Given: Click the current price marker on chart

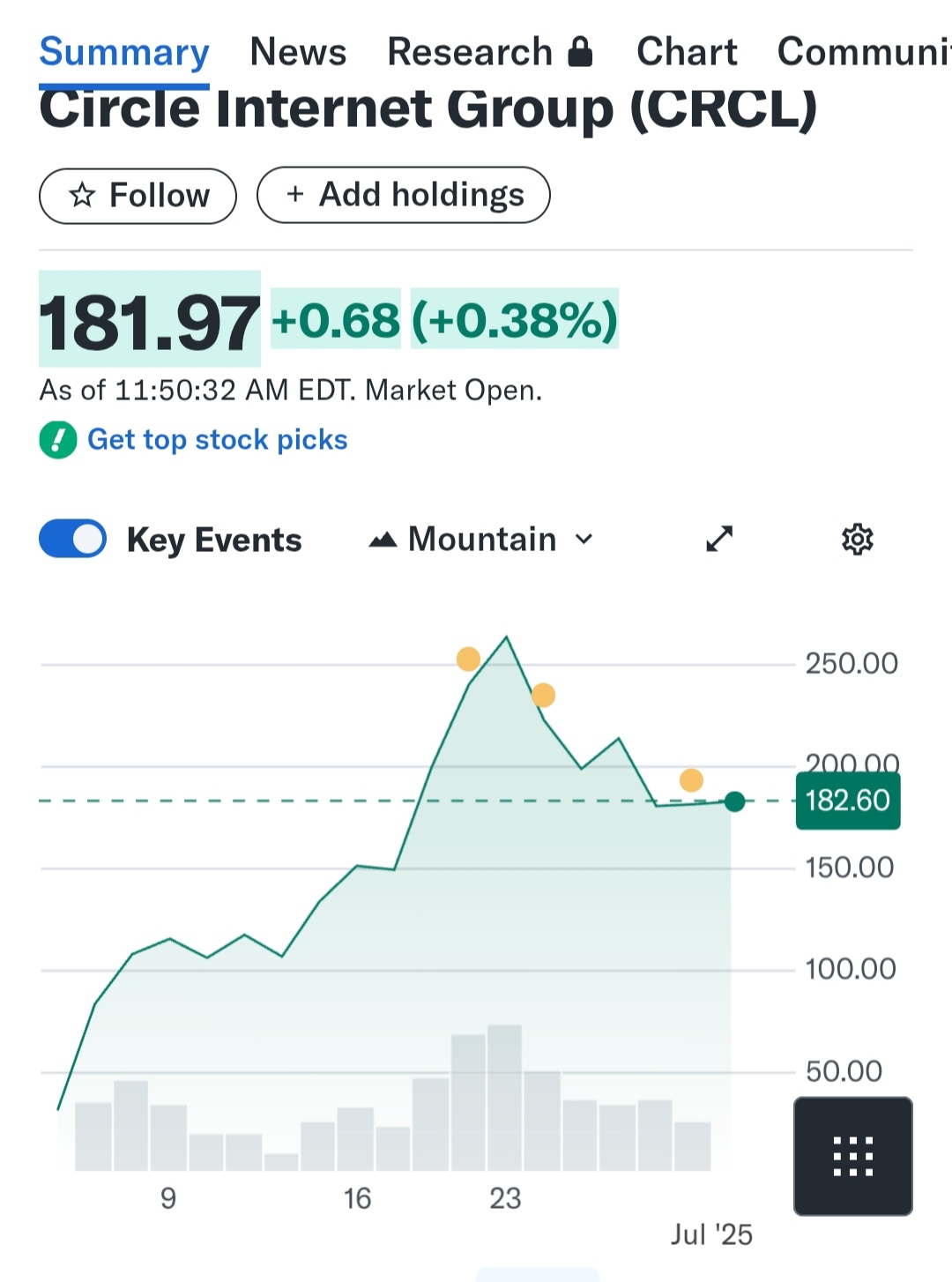Looking at the screenshot, I should tap(734, 801).
